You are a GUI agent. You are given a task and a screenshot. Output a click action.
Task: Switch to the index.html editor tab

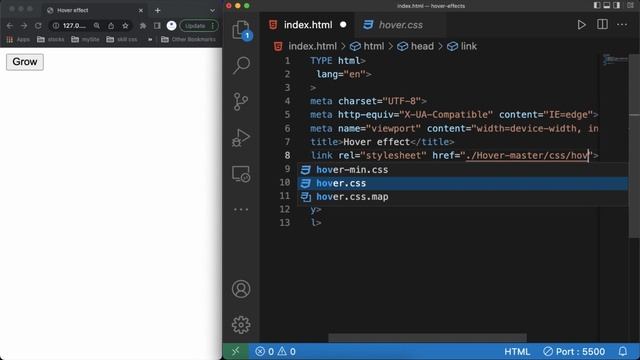308,25
